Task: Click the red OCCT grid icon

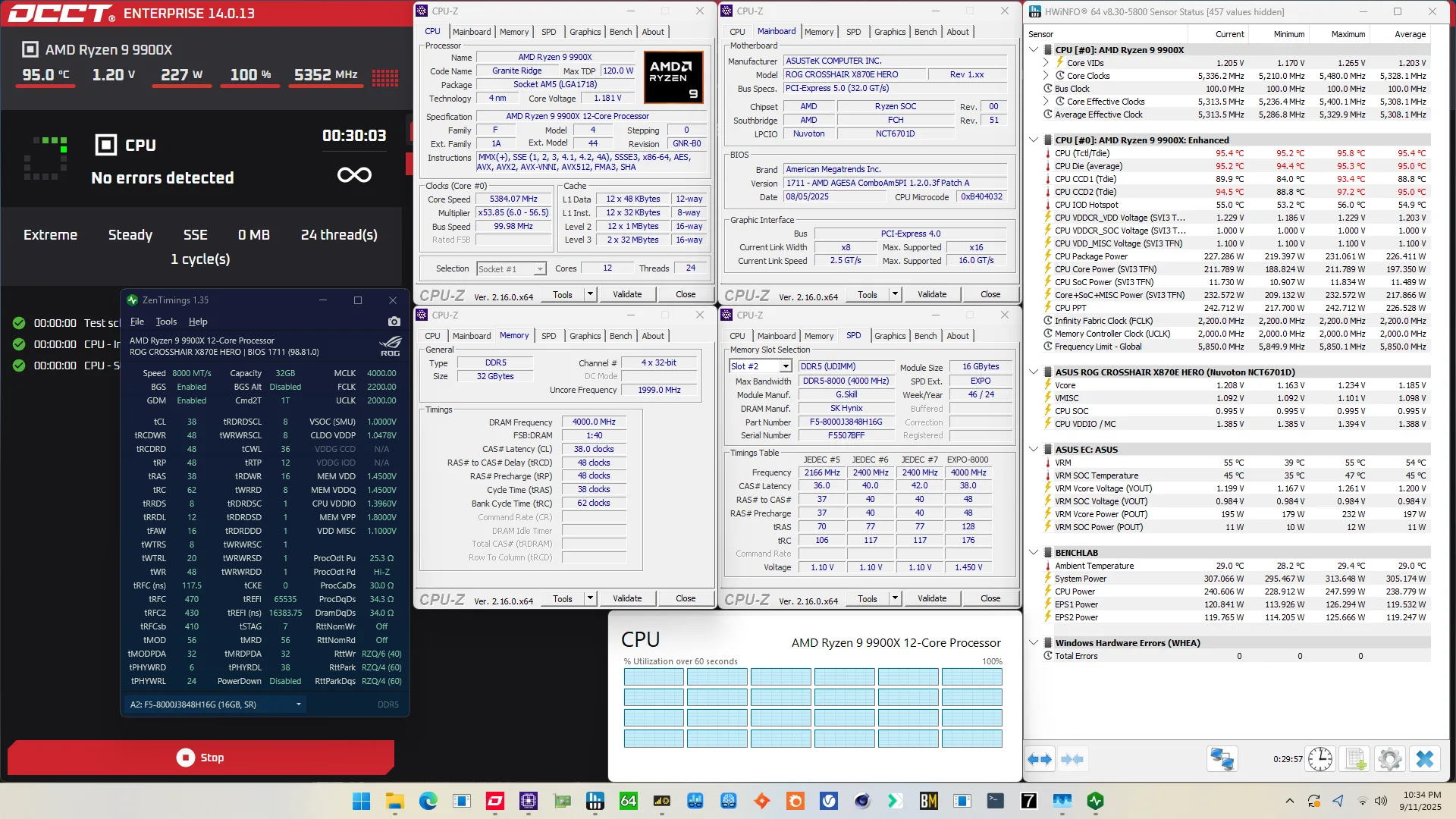Action: pyautogui.click(x=384, y=76)
